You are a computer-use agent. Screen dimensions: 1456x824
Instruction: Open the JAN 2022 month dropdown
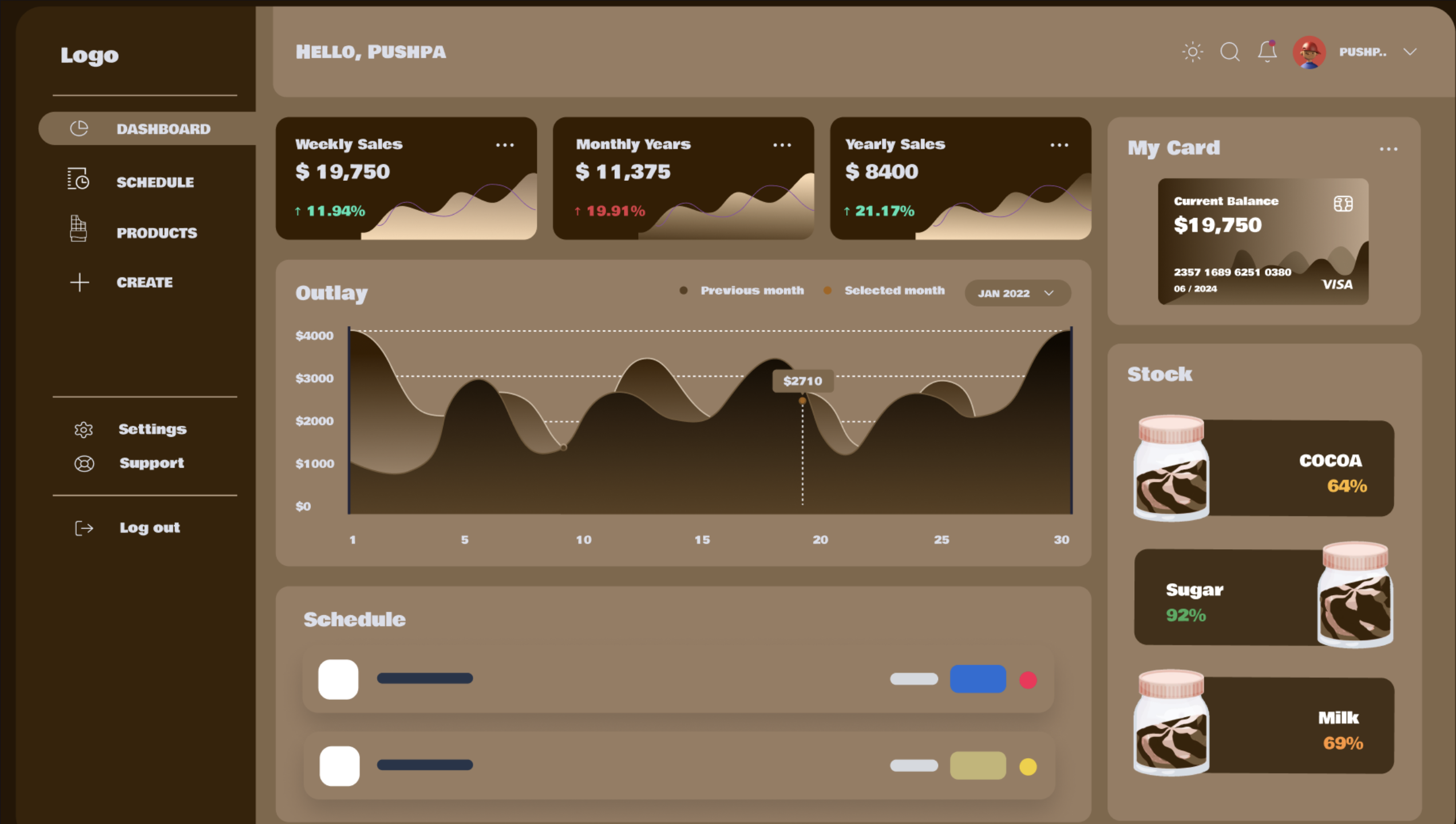pyautogui.click(x=1017, y=293)
